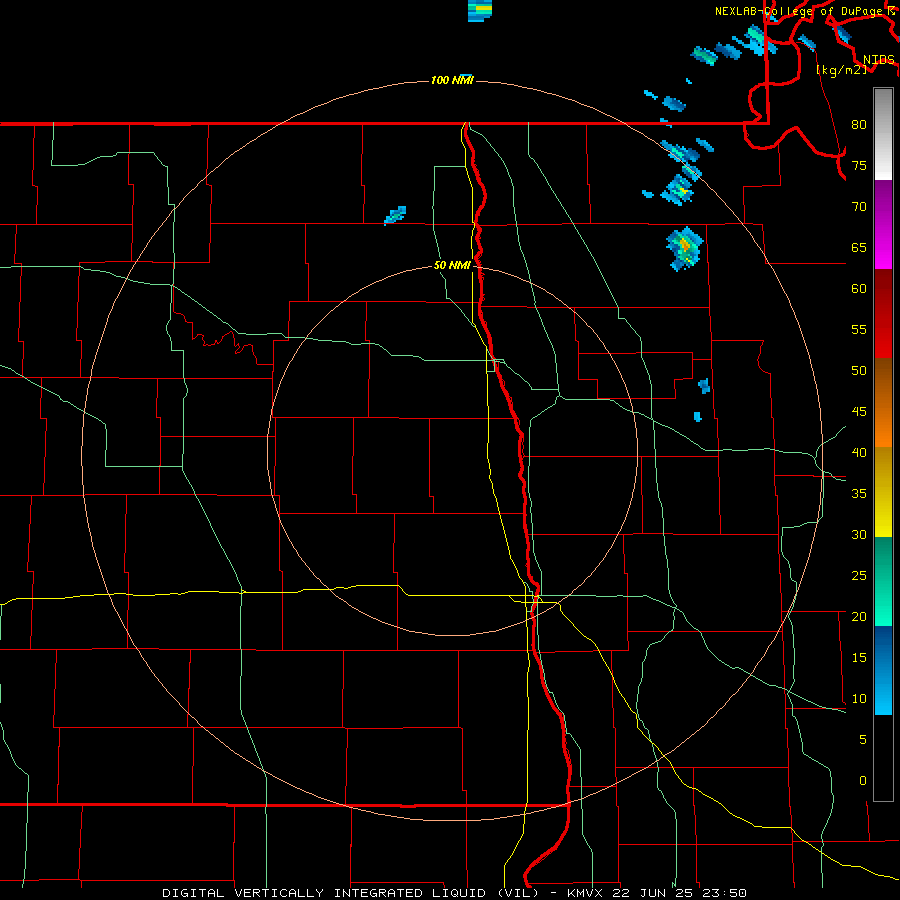Click the 10 value on the scale

point(859,699)
